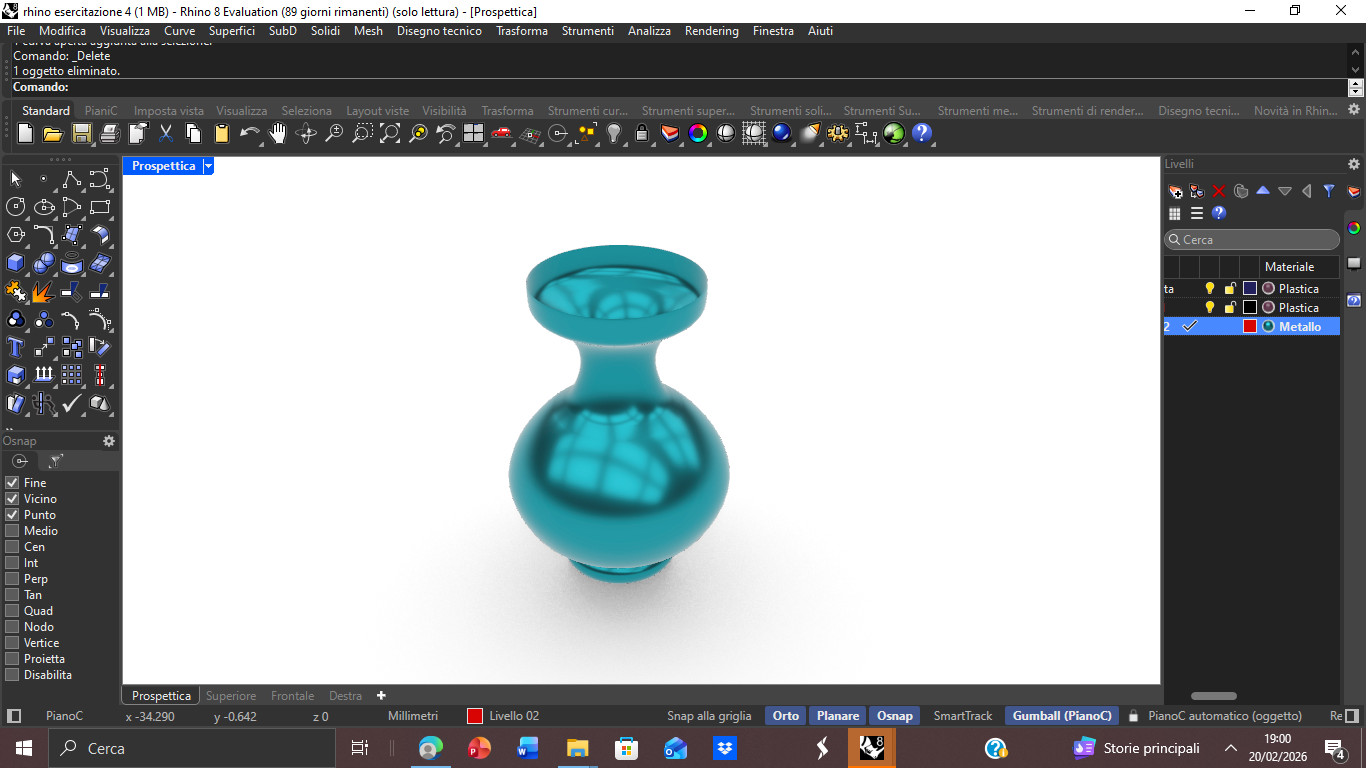Click the Circle drawing tool

(x=16, y=207)
